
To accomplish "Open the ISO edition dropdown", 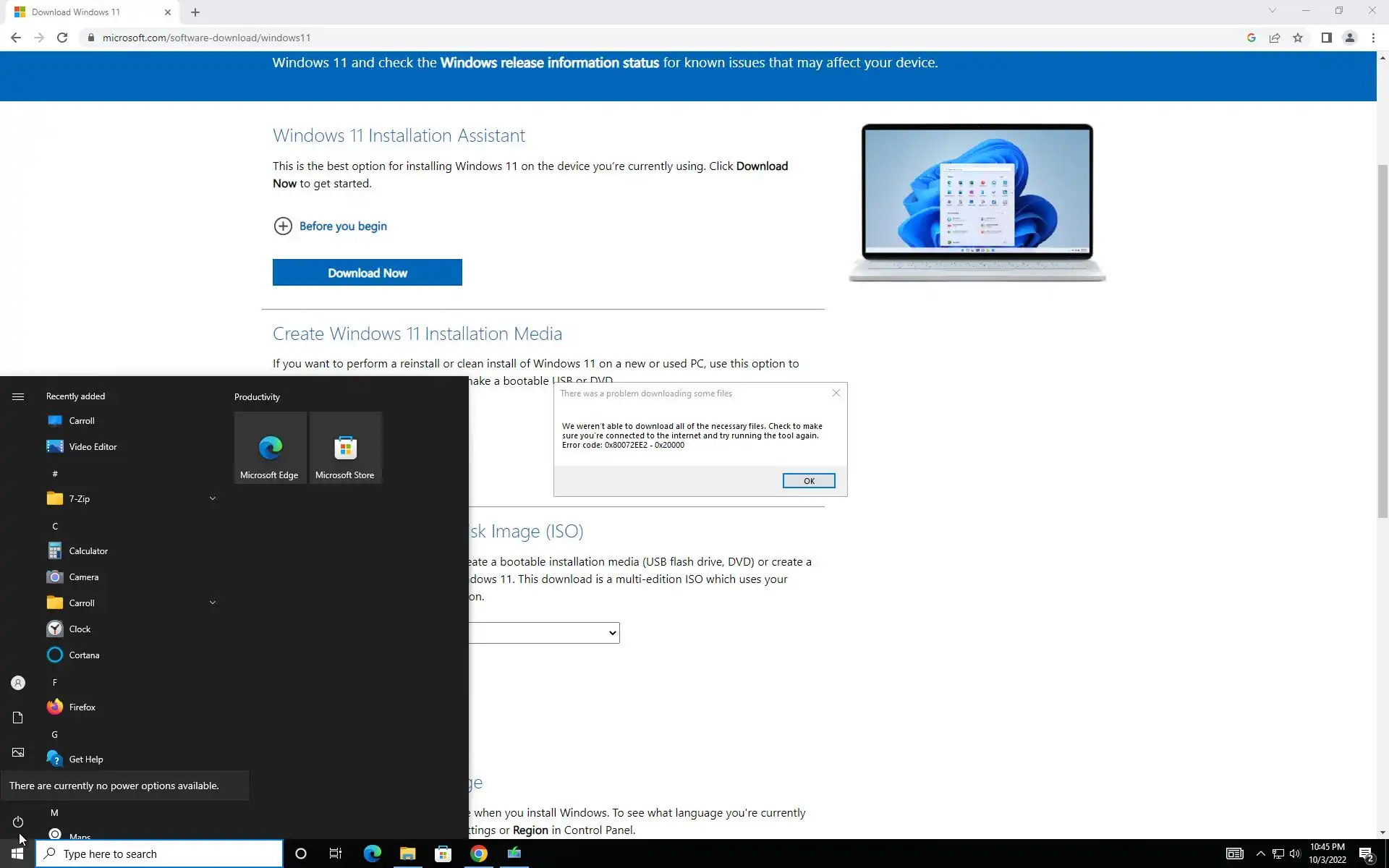I will pos(544,633).
